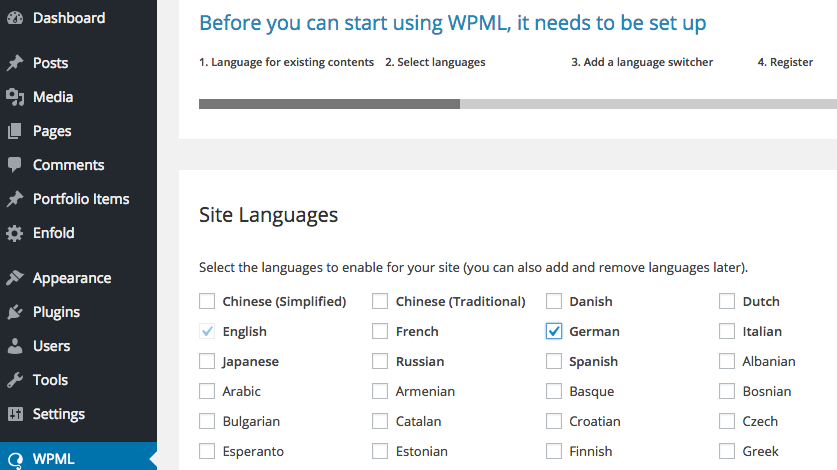Viewport: 837px width, 470px height.
Task: Click the Comments speech bubble icon
Action: click(15, 165)
